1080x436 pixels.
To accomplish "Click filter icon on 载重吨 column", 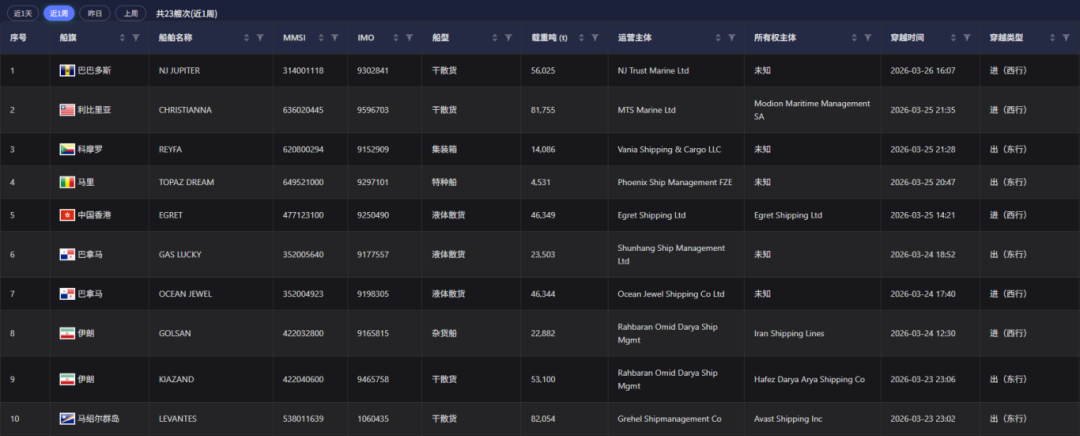I will tap(595, 37).
